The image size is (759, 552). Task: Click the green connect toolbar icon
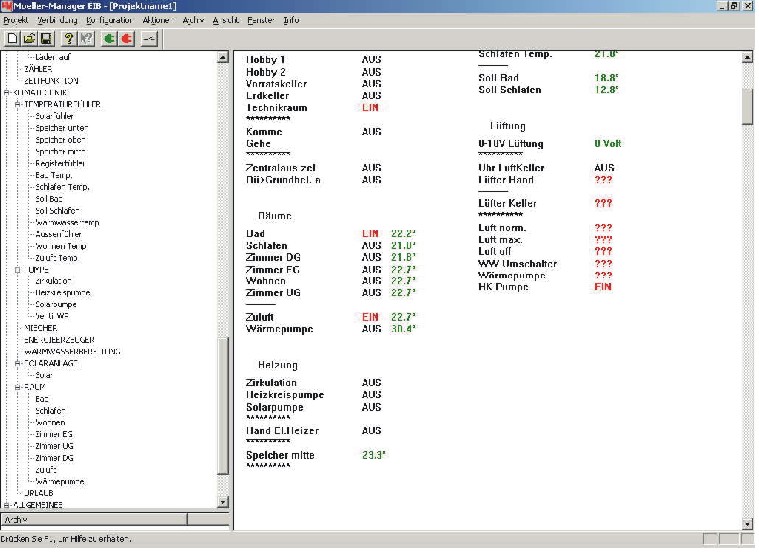click(108, 38)
